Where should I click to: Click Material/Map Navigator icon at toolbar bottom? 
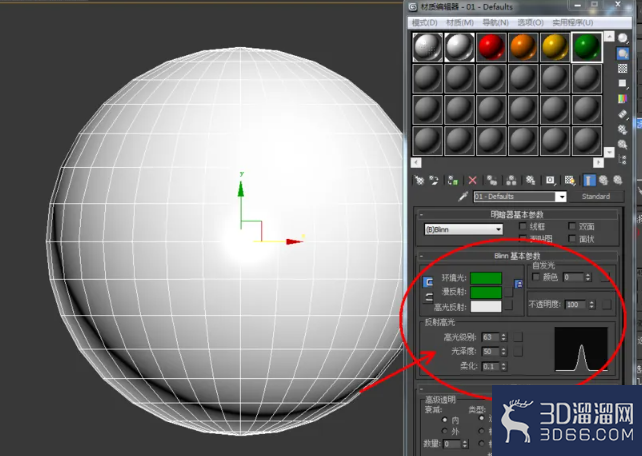(623, 159)
